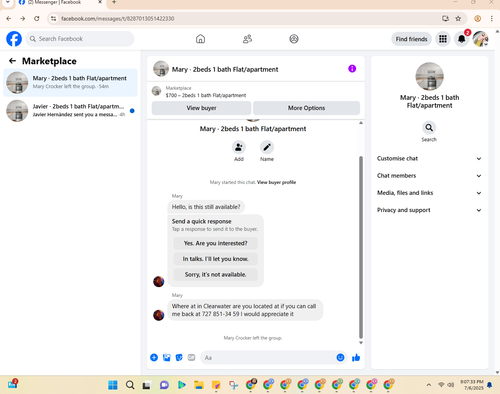Go back with browser back arrow
Image resolution: width=500 pixels, height=394 pixels.
coord(9,19)
